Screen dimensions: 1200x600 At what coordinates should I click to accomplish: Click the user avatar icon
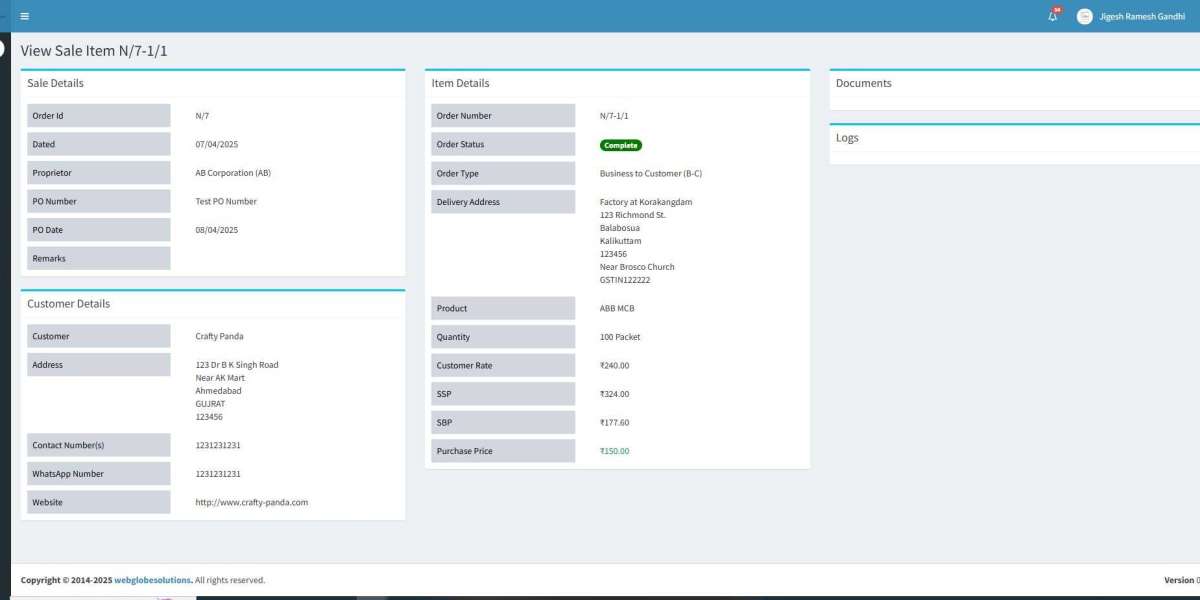pyautogui.click(x=1084, y=16)
